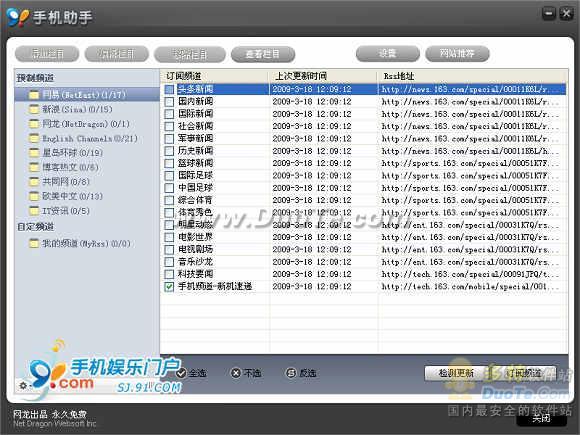This screenshot has width=580, height=435.
Task: Tick the 电影世界 checkbox
Action: point(169,237)
